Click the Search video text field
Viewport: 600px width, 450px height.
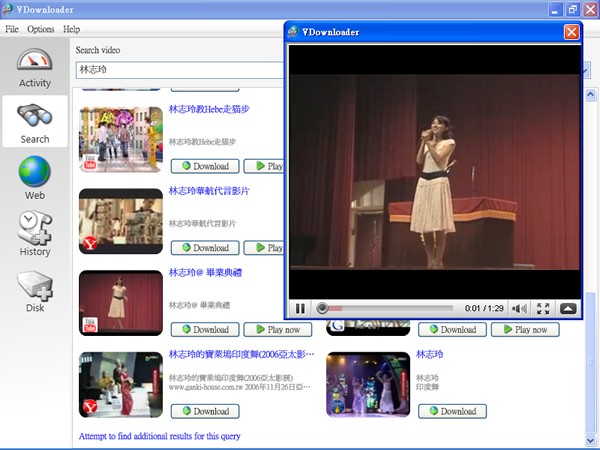[x=180, y=70]
